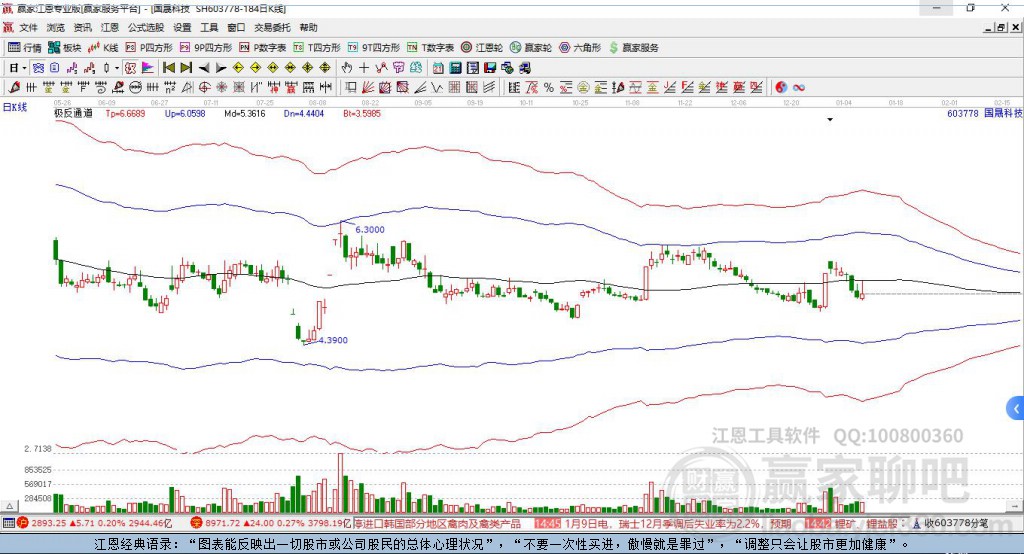The image size is (1024, 554).
Task: Click the 6.3000 high price label
Action: (370, 229)
